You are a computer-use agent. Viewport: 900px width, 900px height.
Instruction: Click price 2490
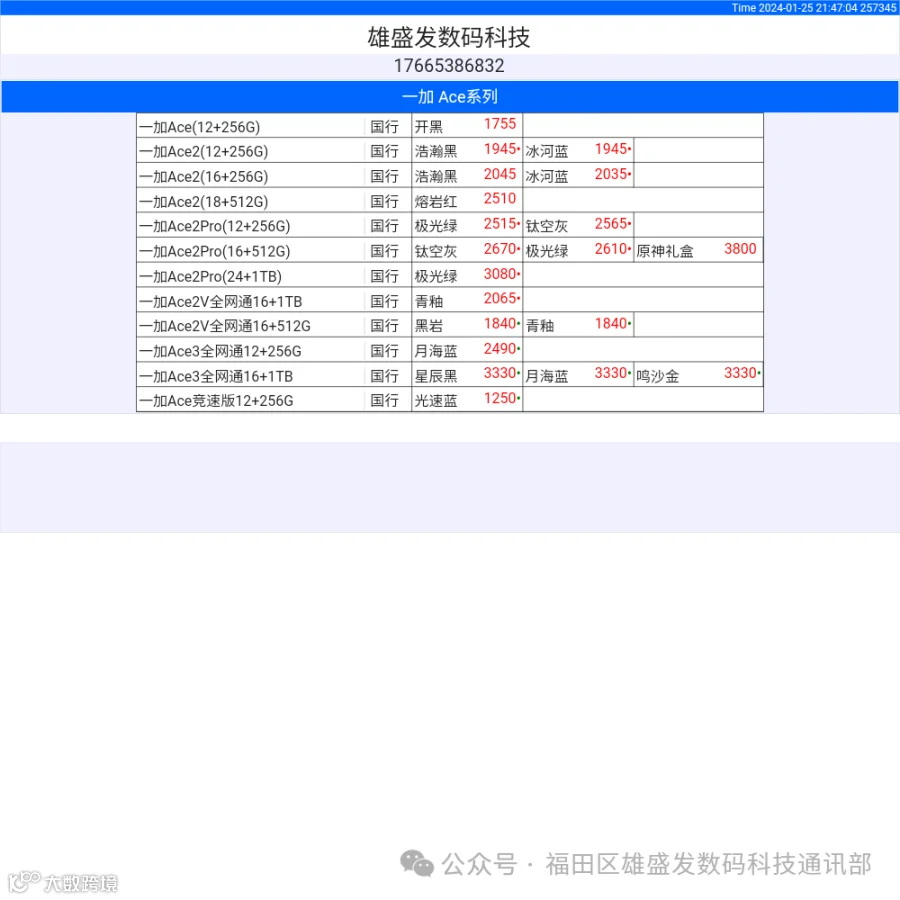pyautogui.click(x=500, y=349)
